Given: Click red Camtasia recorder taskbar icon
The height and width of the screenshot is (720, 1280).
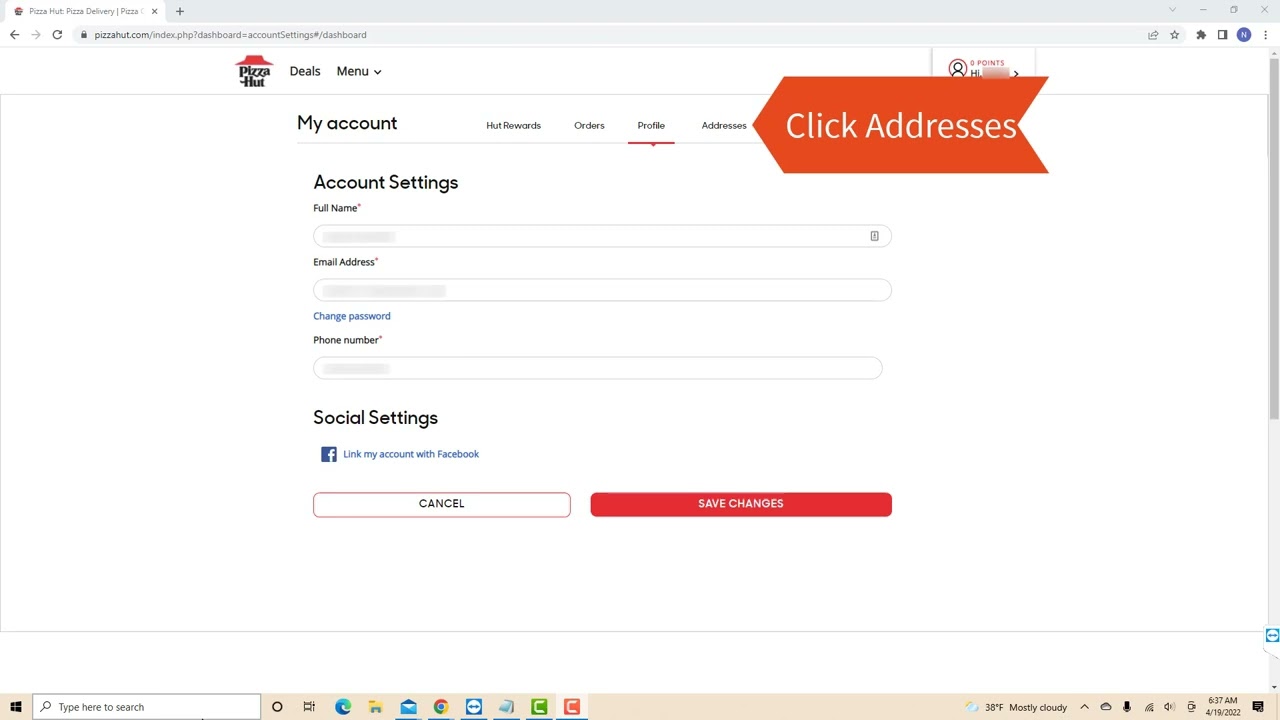Looking at the screenshot, I should click(572, 707).
